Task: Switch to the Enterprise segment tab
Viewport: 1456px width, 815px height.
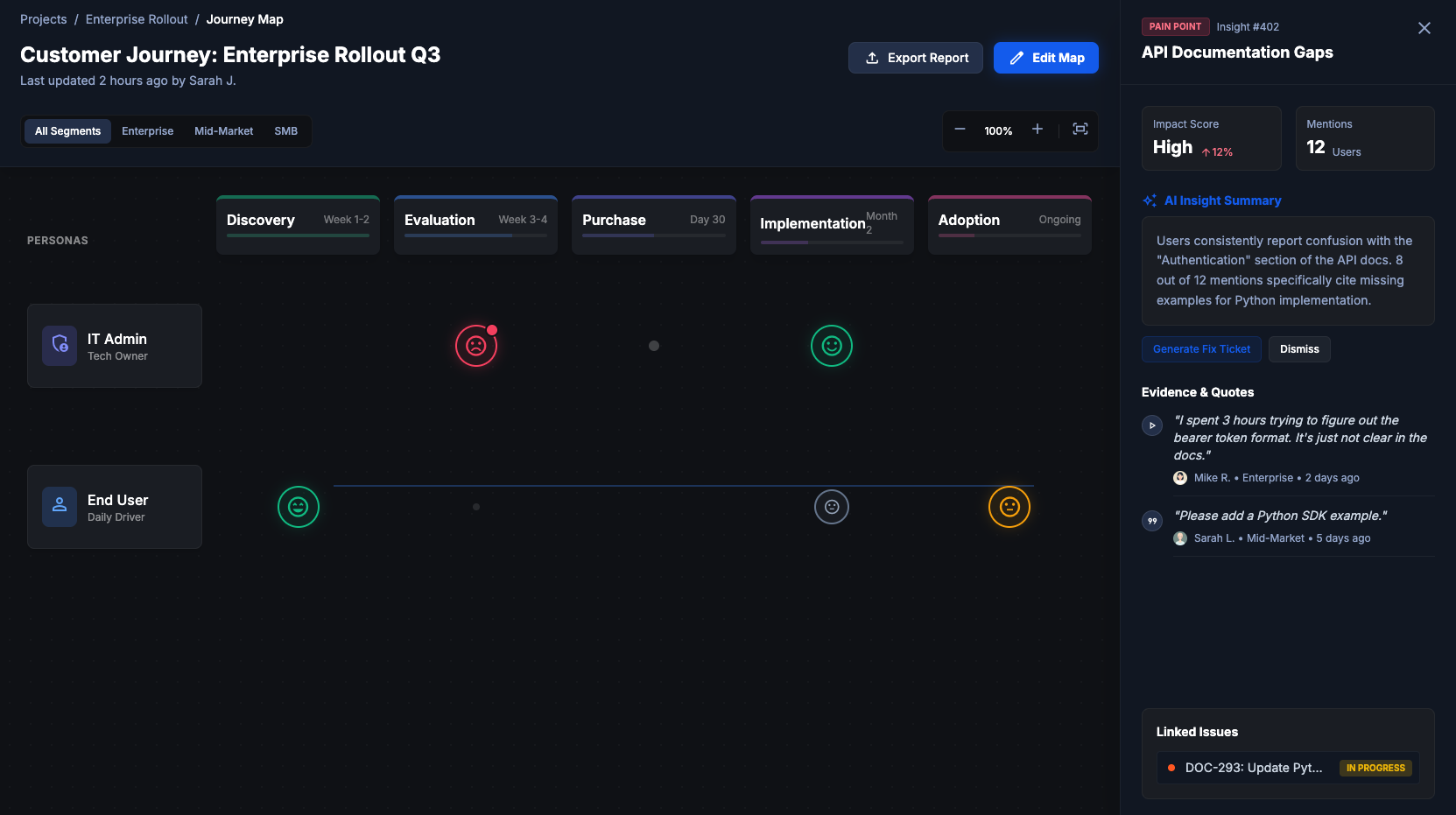Action: (x=147, y=130)
